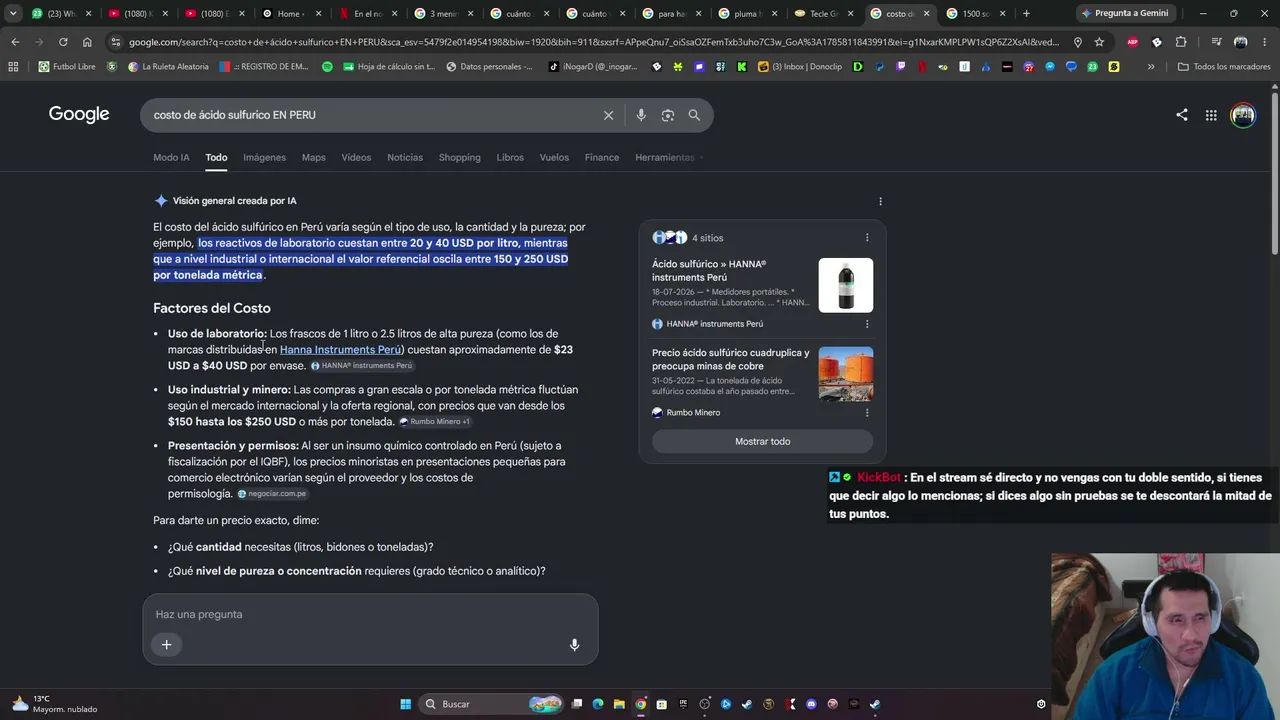Open the weather widget showing 13°C
Viewport: 1280px width, 720px height.
pyautogui.click(x=55, y=704)
